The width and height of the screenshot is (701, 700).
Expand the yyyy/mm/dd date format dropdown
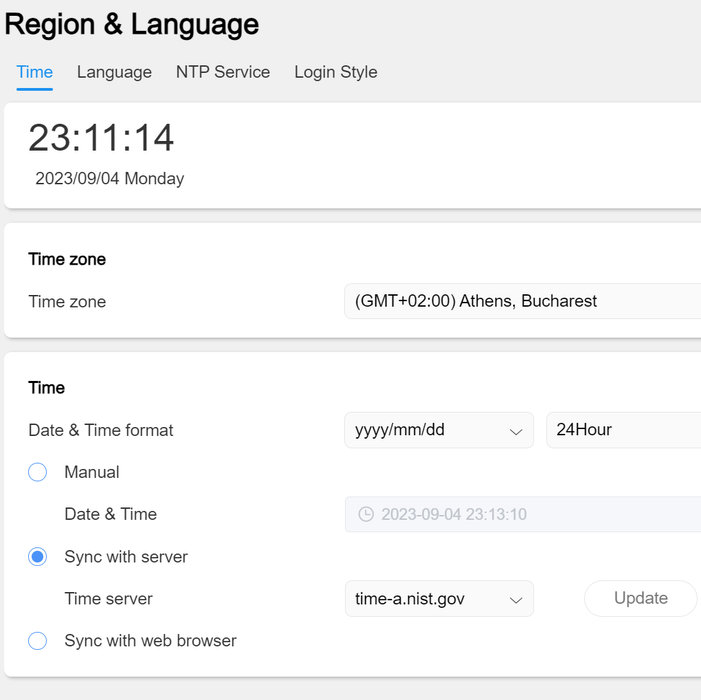438,430
